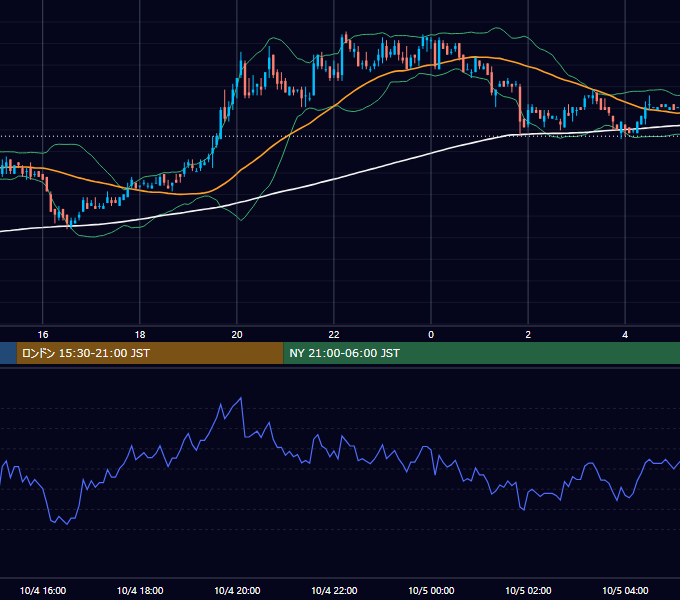680x600 pixels.
Task: Click the 18 hour axis label
Action: 140,335
